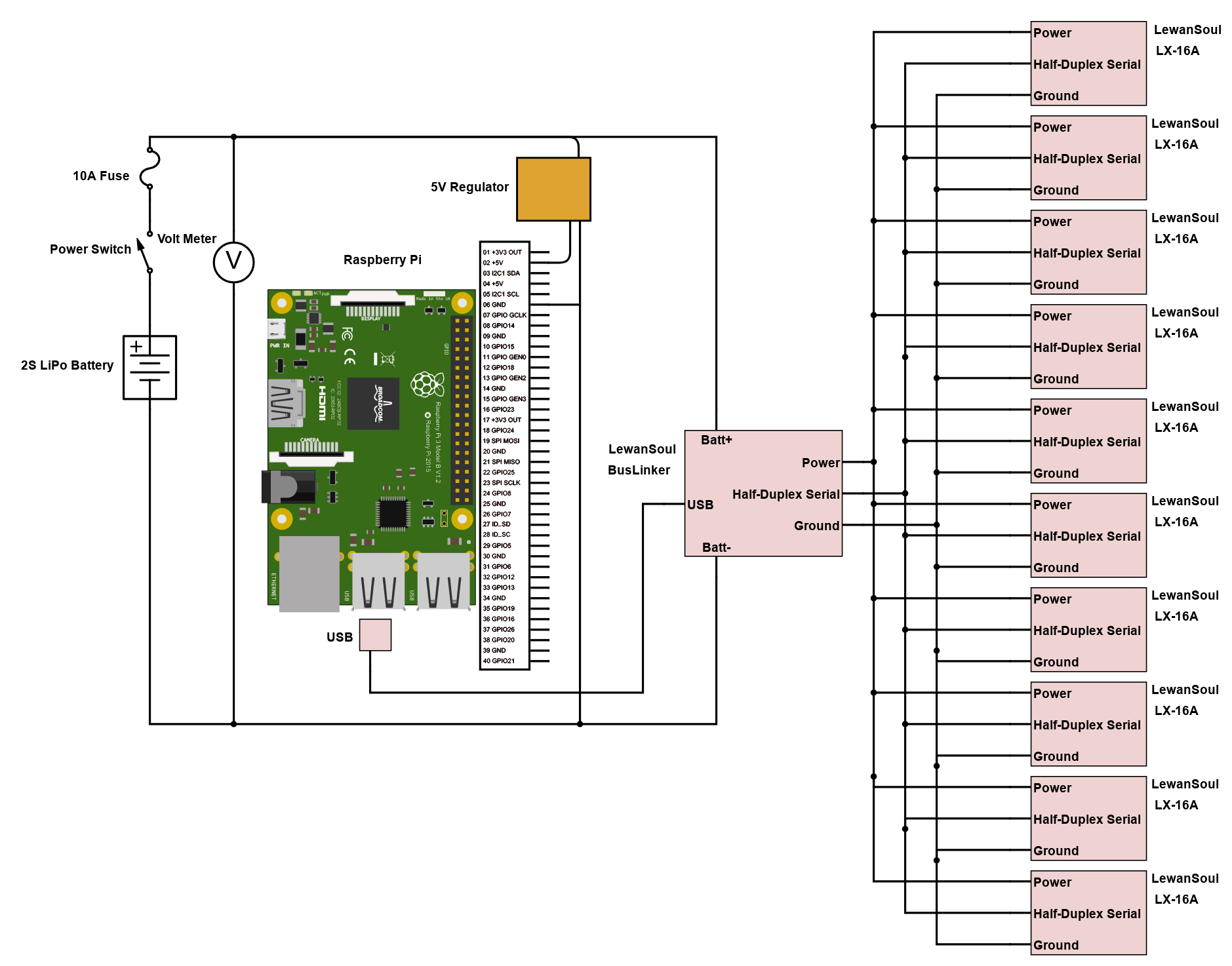The image size is (1232, 966).
Task: Select the 'Batt+' terminal on the BusLinker
Action: pos(717,440)
